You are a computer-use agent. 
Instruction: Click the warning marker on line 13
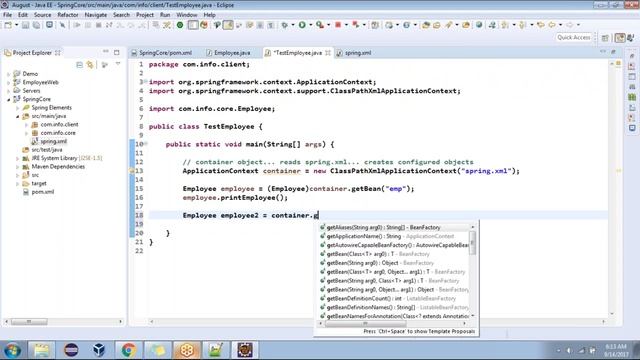tap(132, 171)
